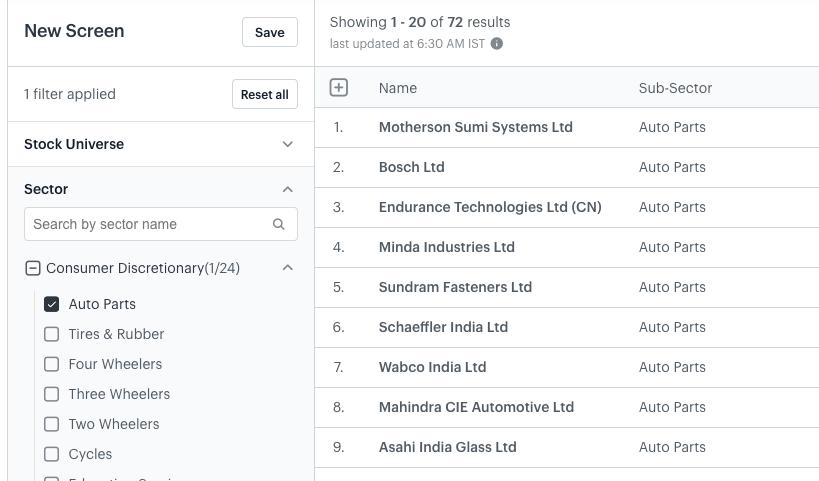This screenshot has width=819, height=481.
Task: Open Minda Industries Ltd stock
Action: tap(447, 247)
